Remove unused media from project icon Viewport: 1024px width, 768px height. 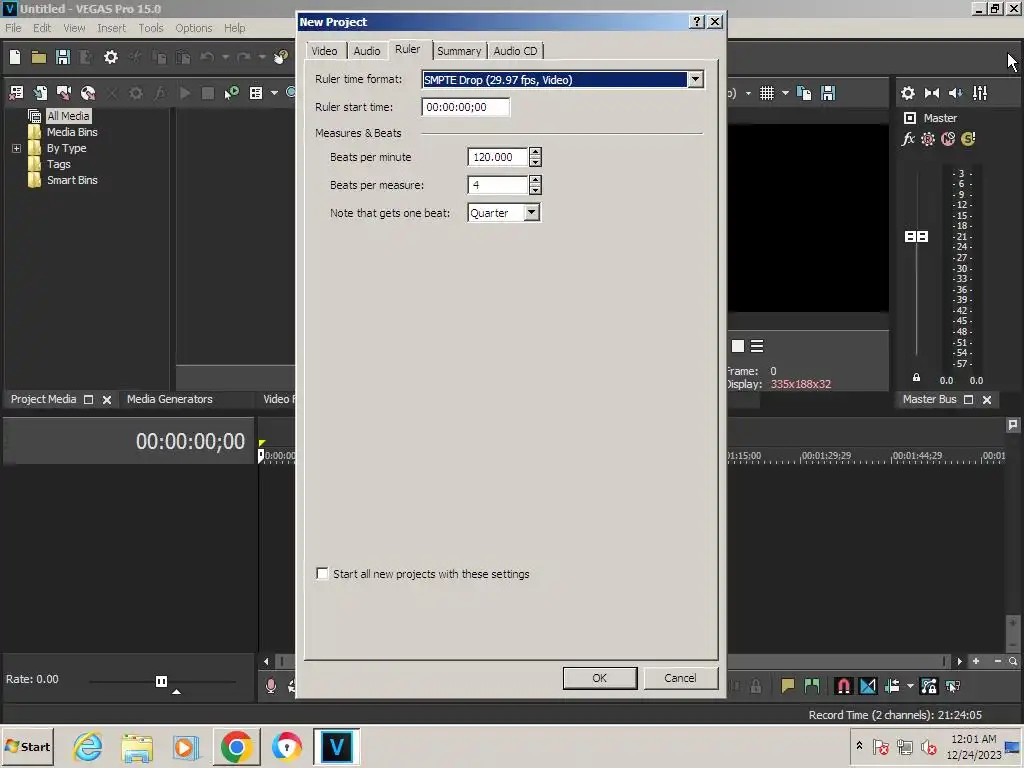pos(16,93)
